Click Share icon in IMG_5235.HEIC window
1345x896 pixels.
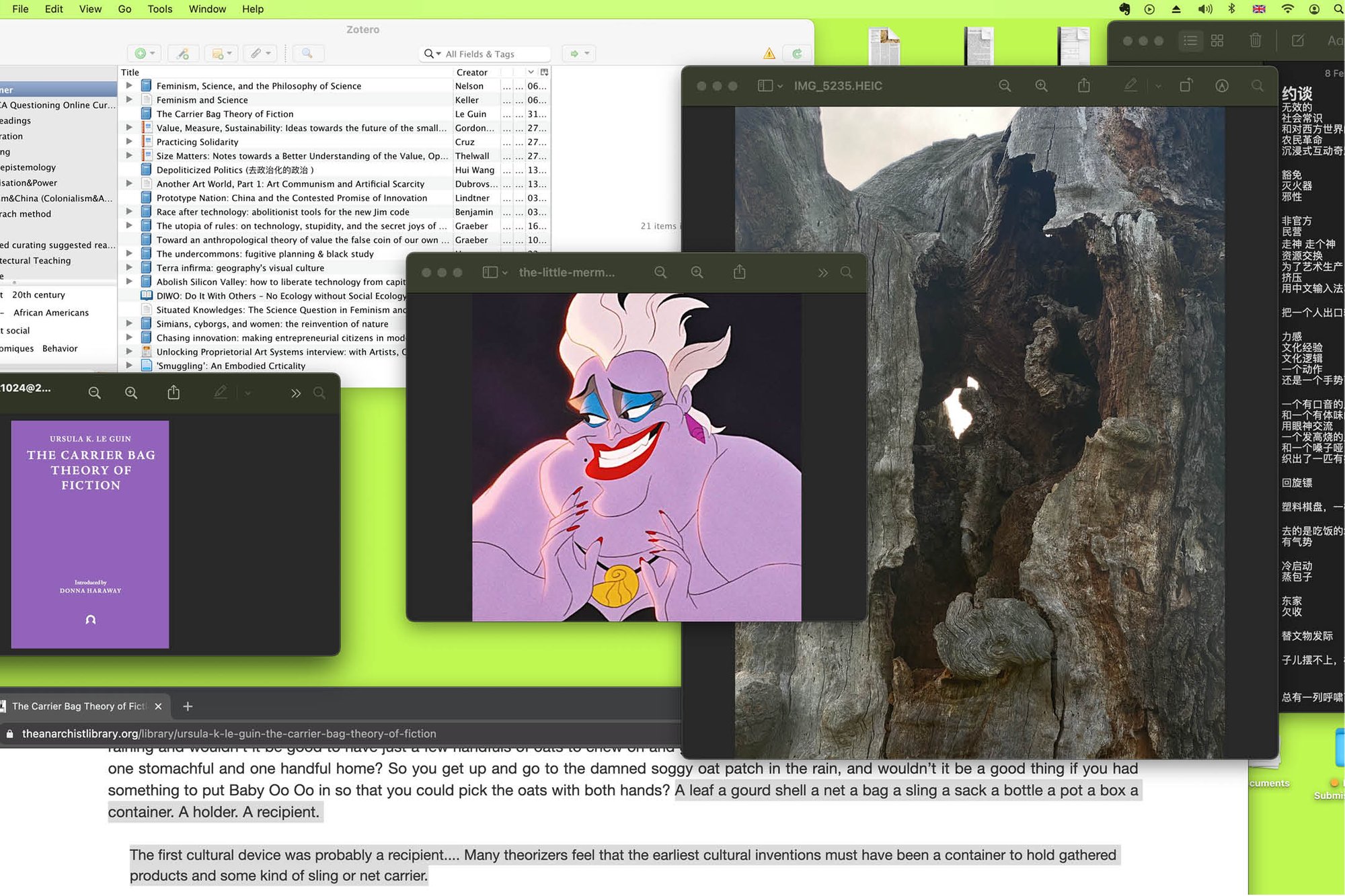point(1083,86)
